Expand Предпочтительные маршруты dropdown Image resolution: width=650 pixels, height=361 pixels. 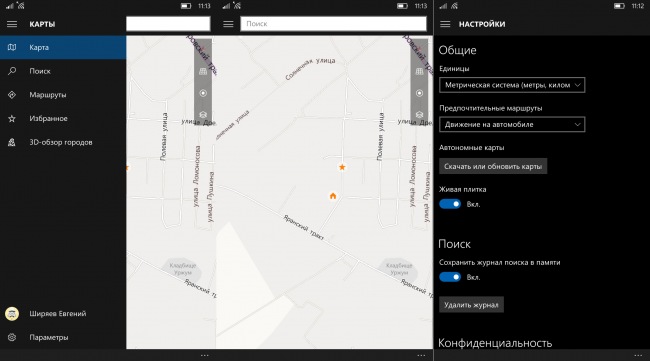(512, 124)
